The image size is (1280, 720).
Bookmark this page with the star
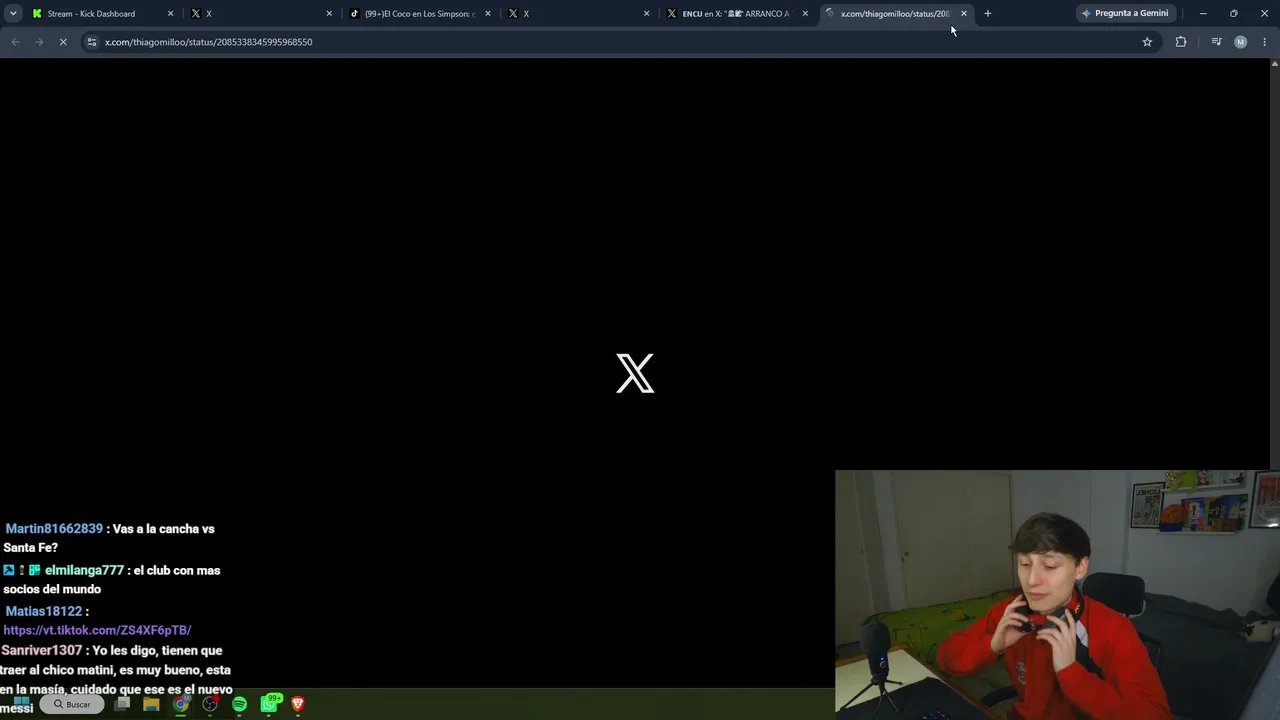point(1147,42)
